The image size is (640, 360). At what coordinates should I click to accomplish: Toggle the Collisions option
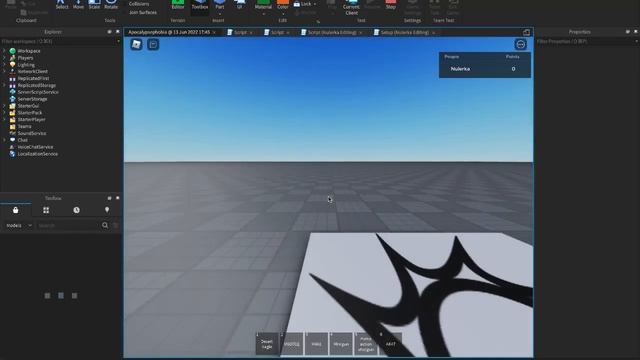(139, 4)
